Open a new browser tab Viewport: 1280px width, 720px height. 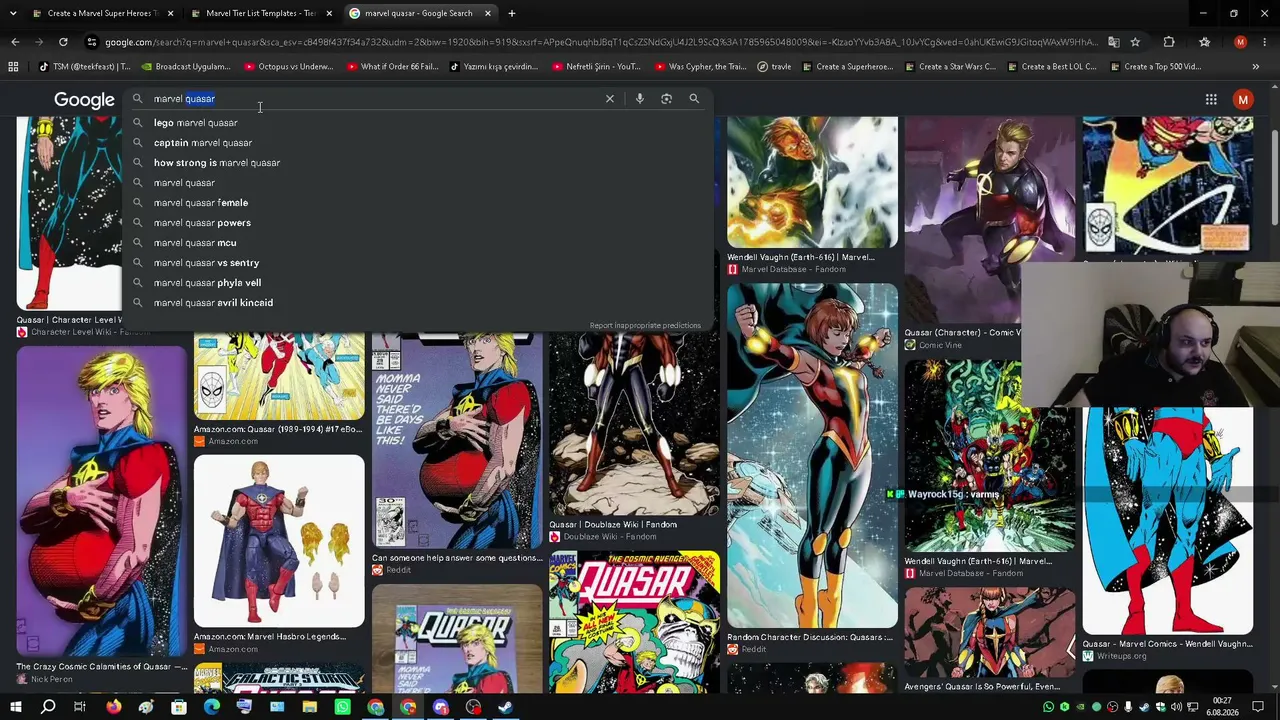pyautogui.click(x=511, y=13)
